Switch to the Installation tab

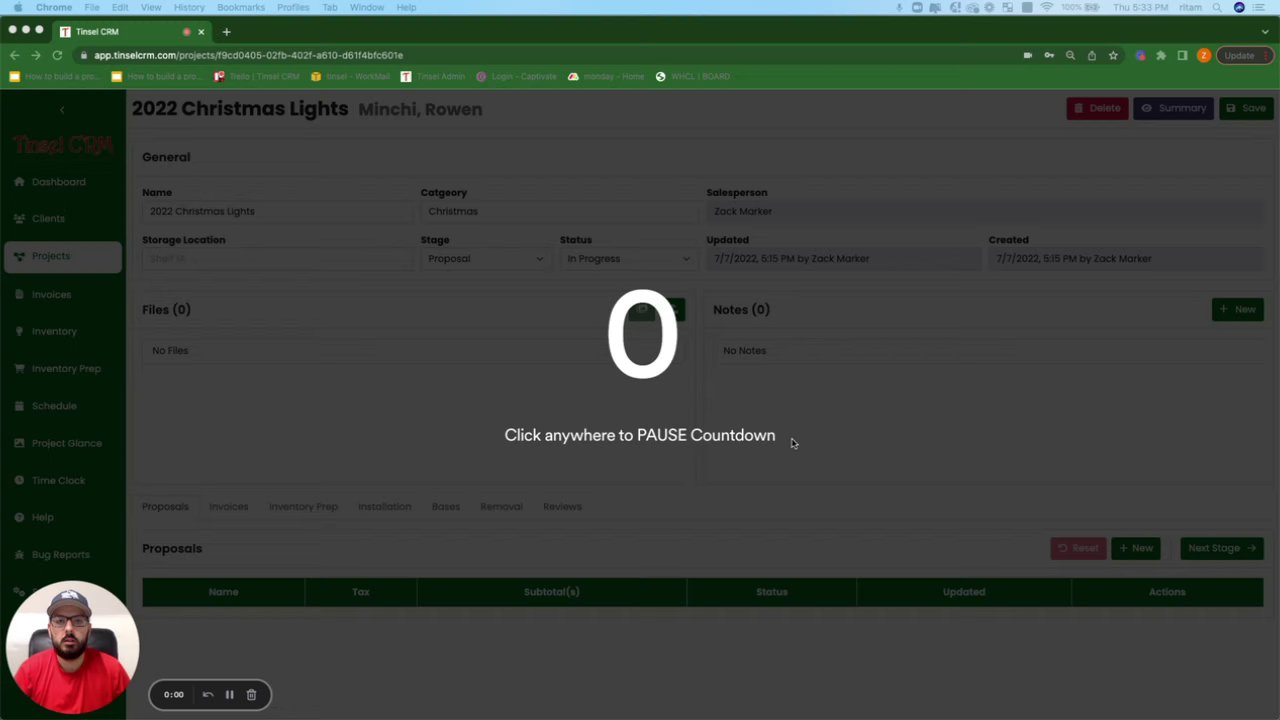pyautogui.click(x=384, y=507)
